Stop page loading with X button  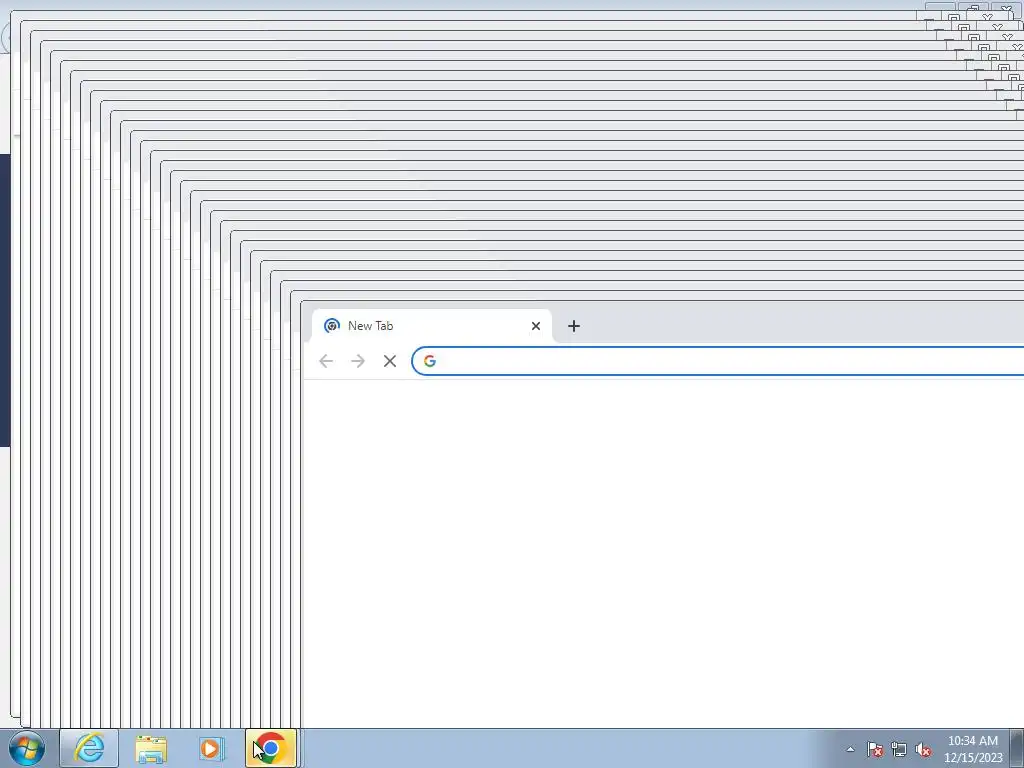pos(390,361)
